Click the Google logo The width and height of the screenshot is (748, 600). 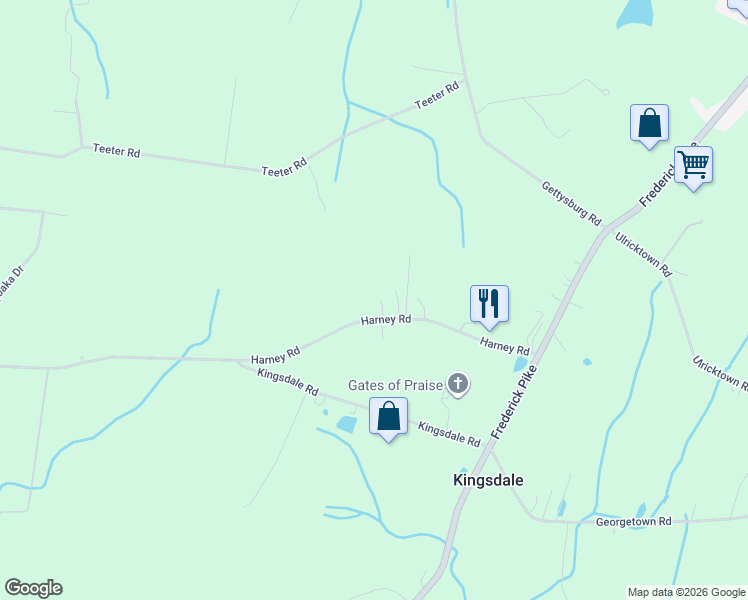tap(33, 588)
